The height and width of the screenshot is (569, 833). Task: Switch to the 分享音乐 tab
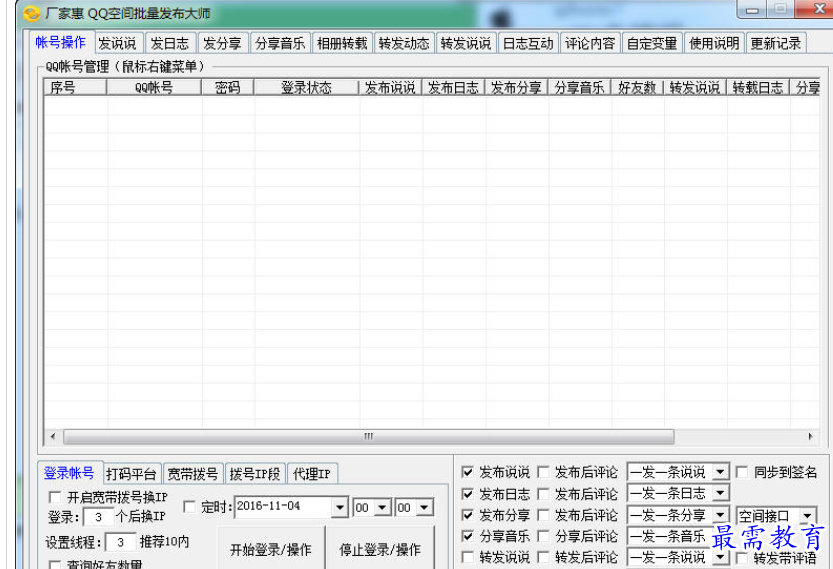[280, 43]
